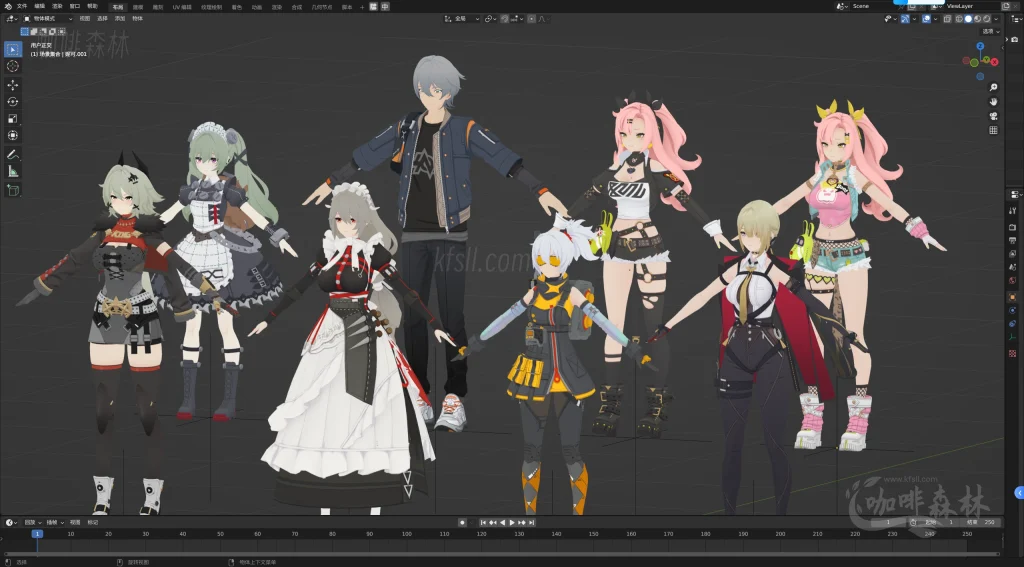Click the red X axis on navigation gizmo
This screenshot has width=1024, height=567.
[995, 62]
